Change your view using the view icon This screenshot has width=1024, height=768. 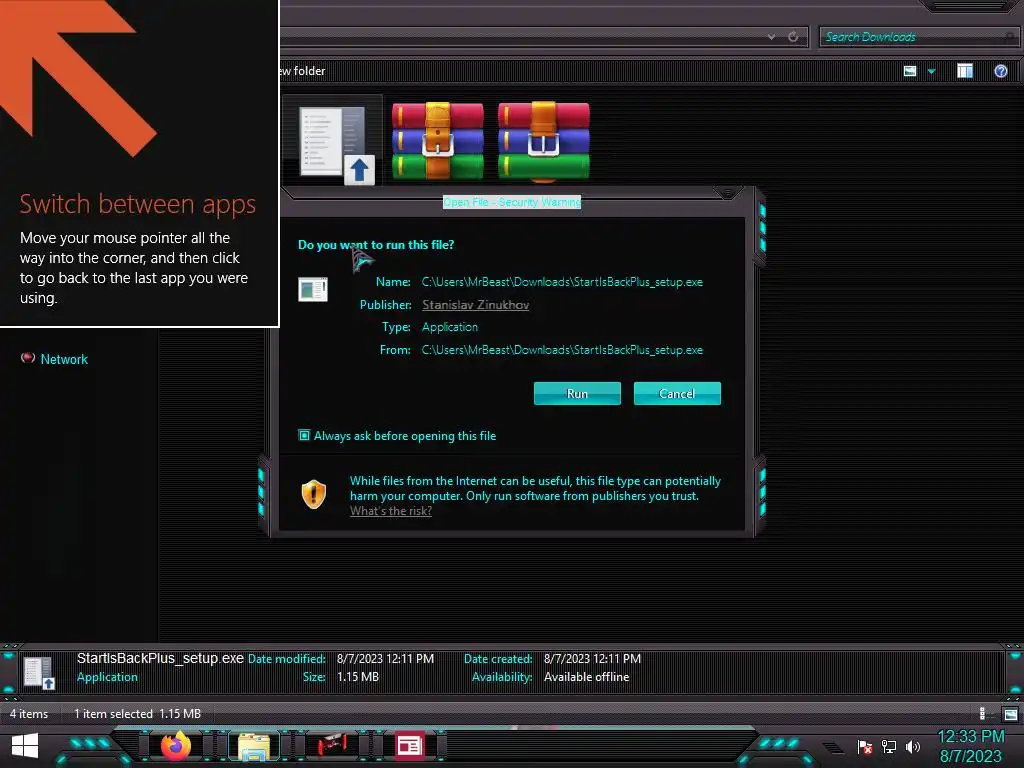(x=910, y=71)
